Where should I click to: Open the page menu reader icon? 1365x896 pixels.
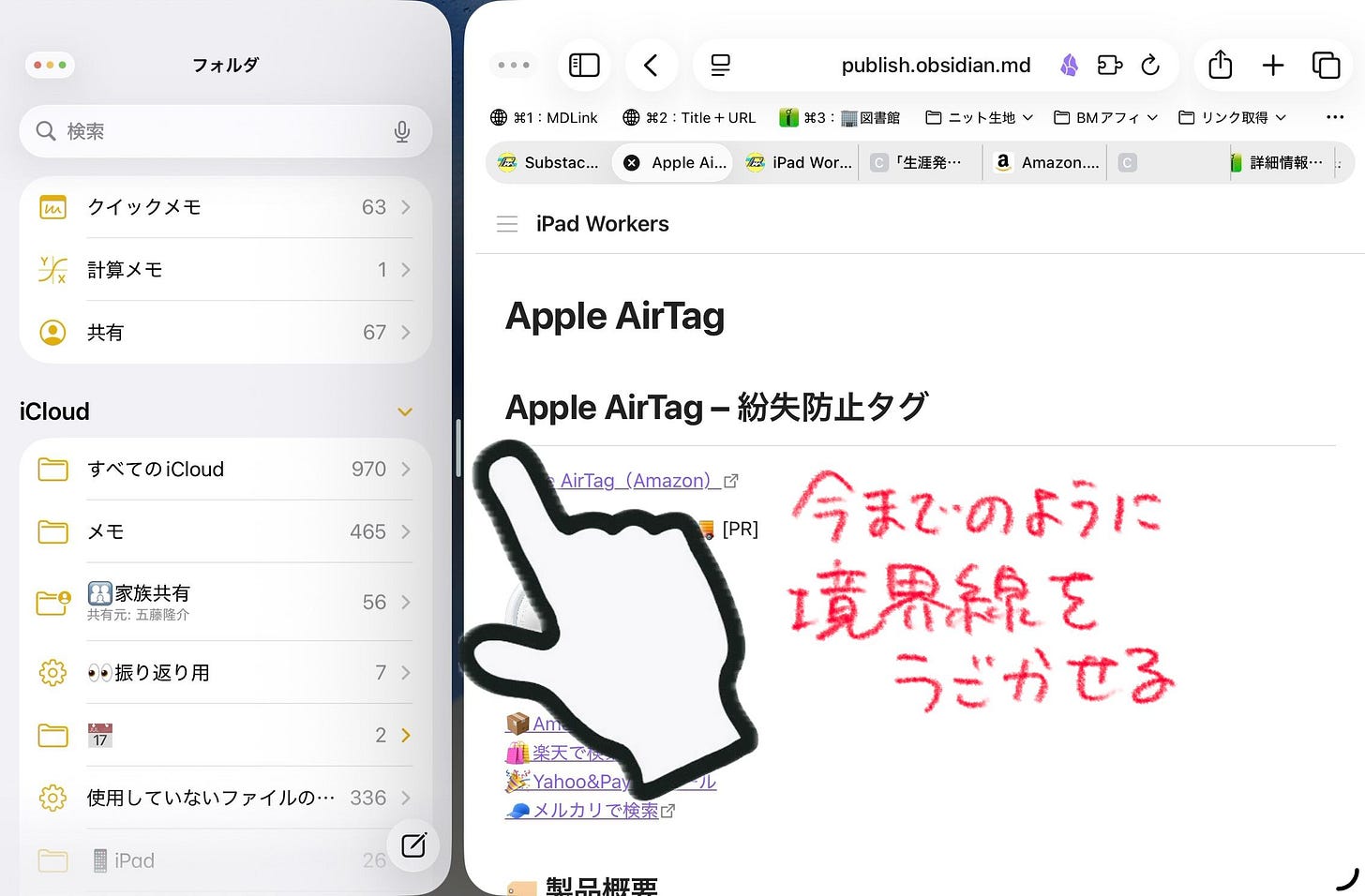[x=720, y=65]
